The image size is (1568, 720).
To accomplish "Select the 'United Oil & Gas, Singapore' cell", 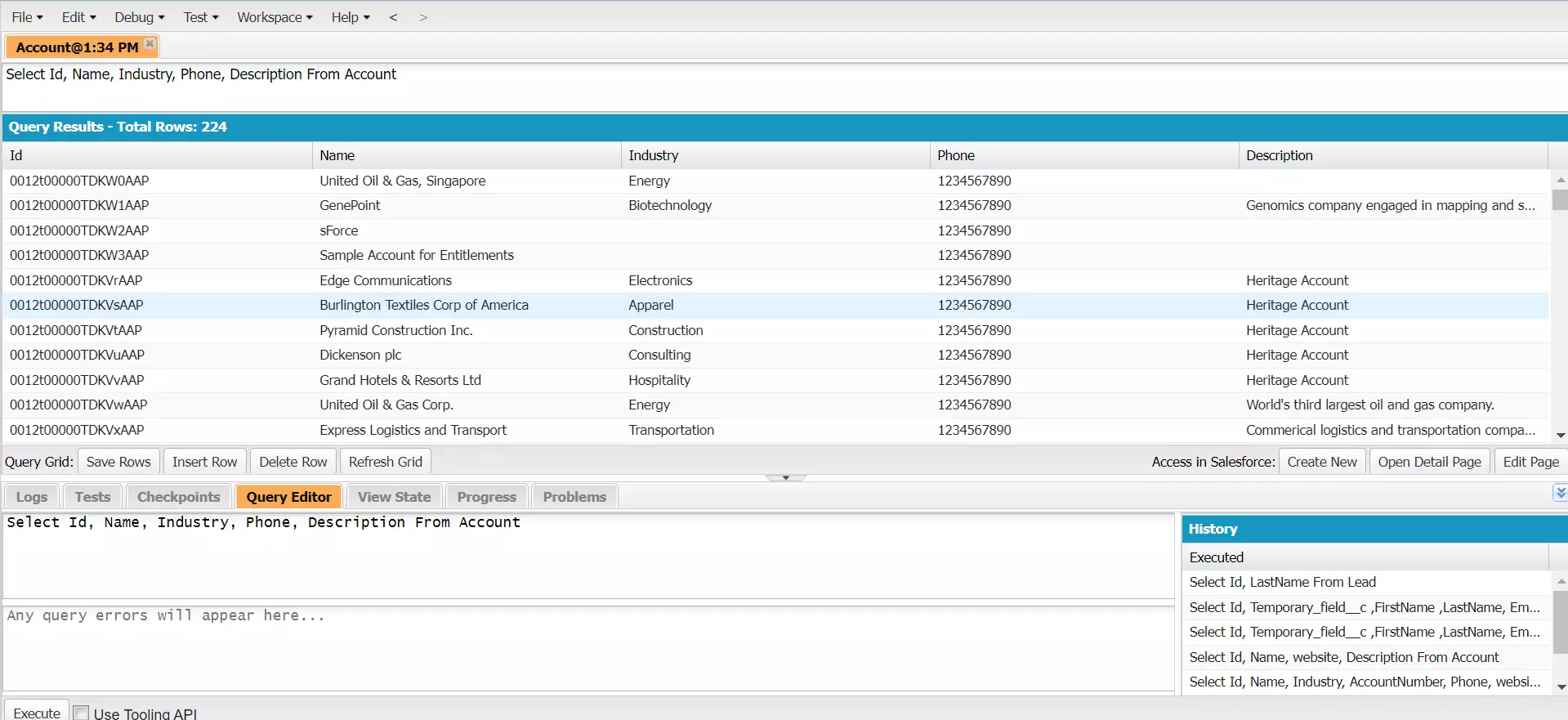I will [467, 181].
